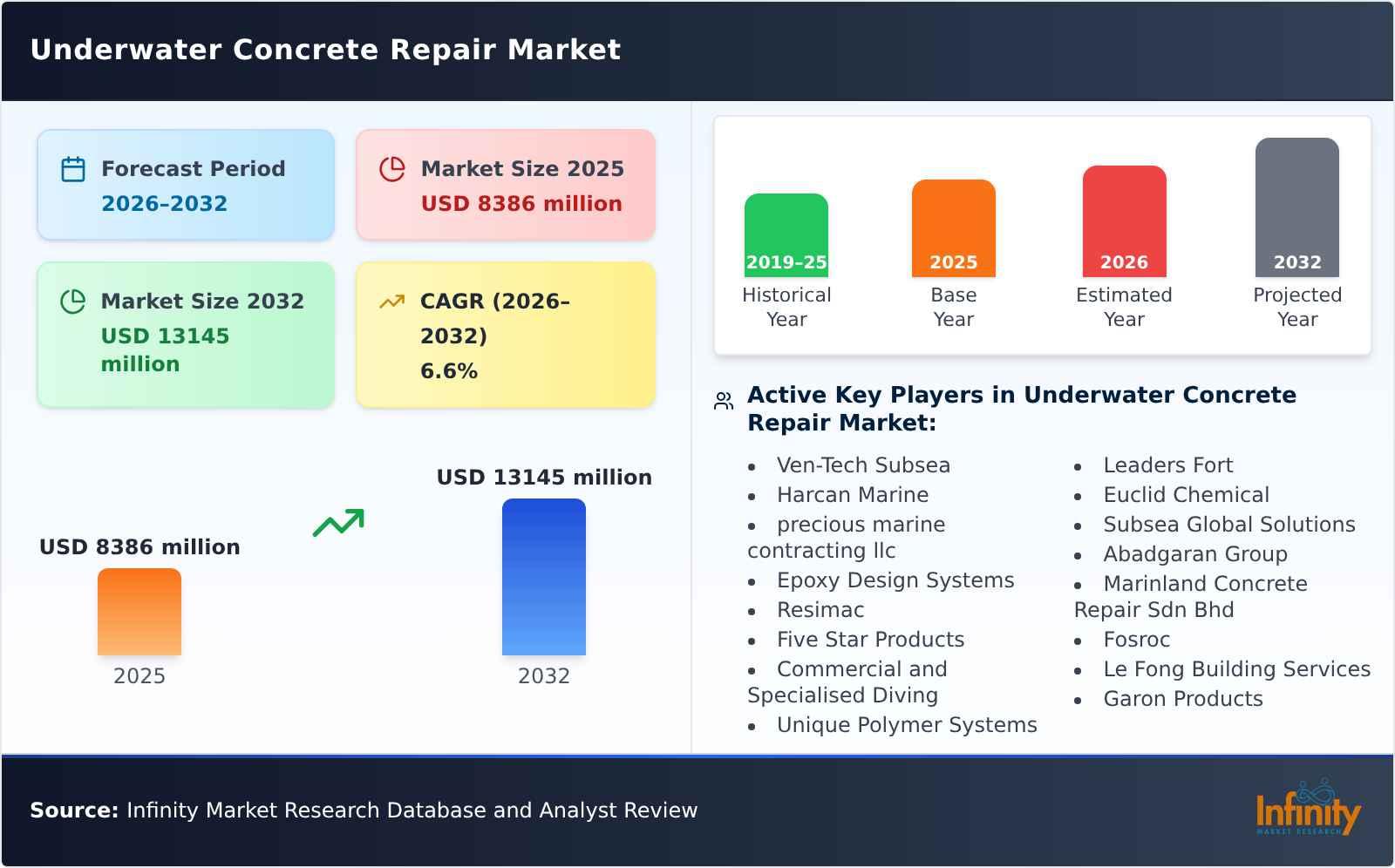Click the Source: Infinity Market Research Database text
The height and width of the screenshot is (868, 1395).
click(364, 810)
